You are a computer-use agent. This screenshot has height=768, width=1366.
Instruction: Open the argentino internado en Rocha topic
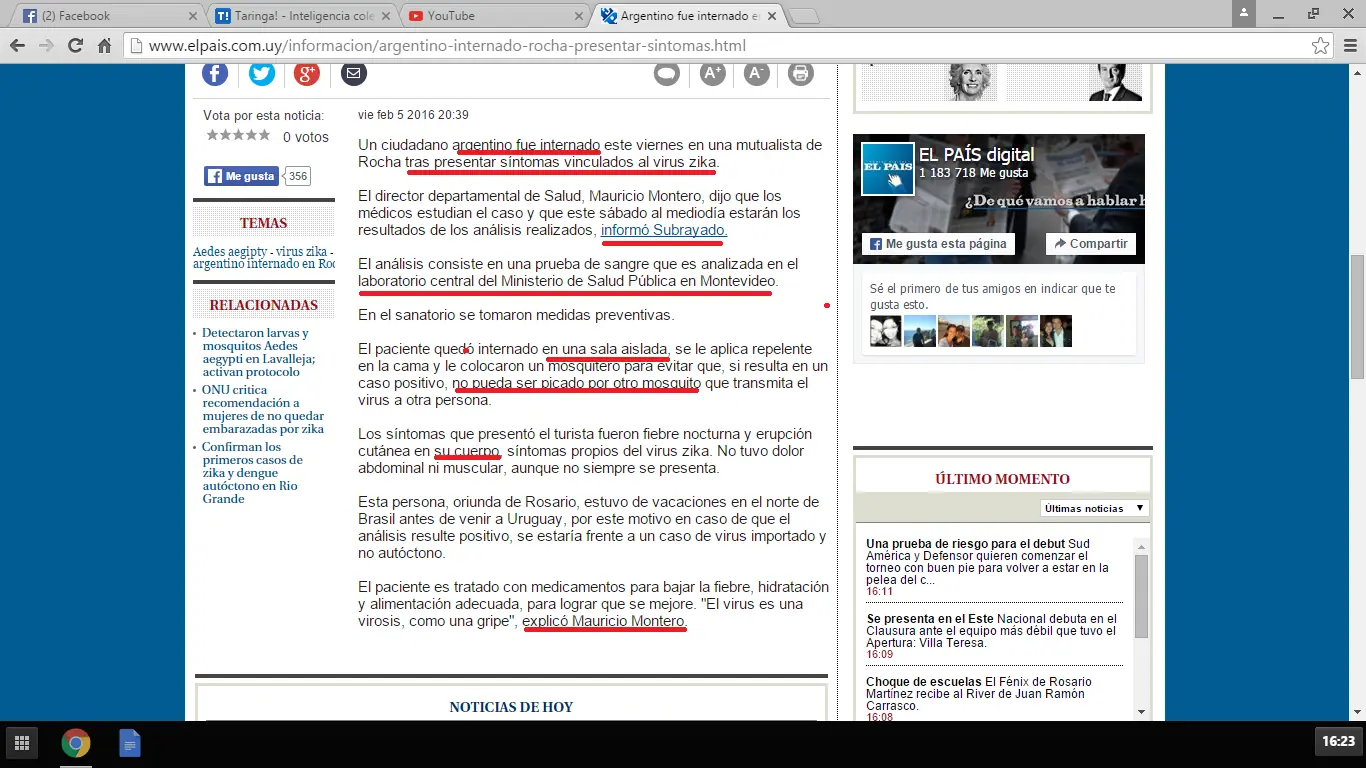pyautogui.click(x=263, y=264)
